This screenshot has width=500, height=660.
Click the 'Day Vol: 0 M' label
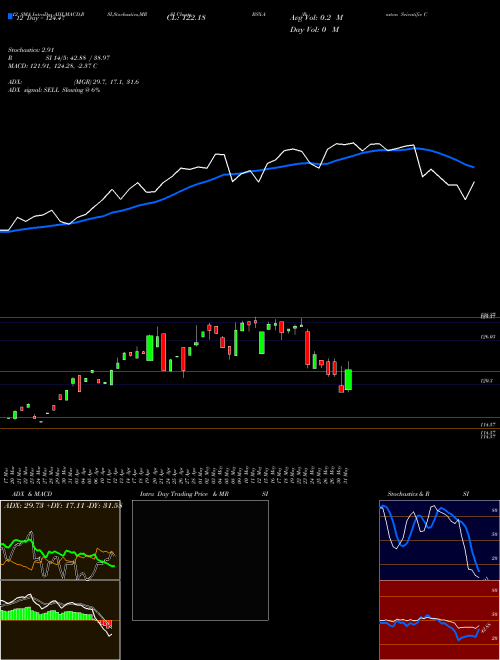(314, 29)
